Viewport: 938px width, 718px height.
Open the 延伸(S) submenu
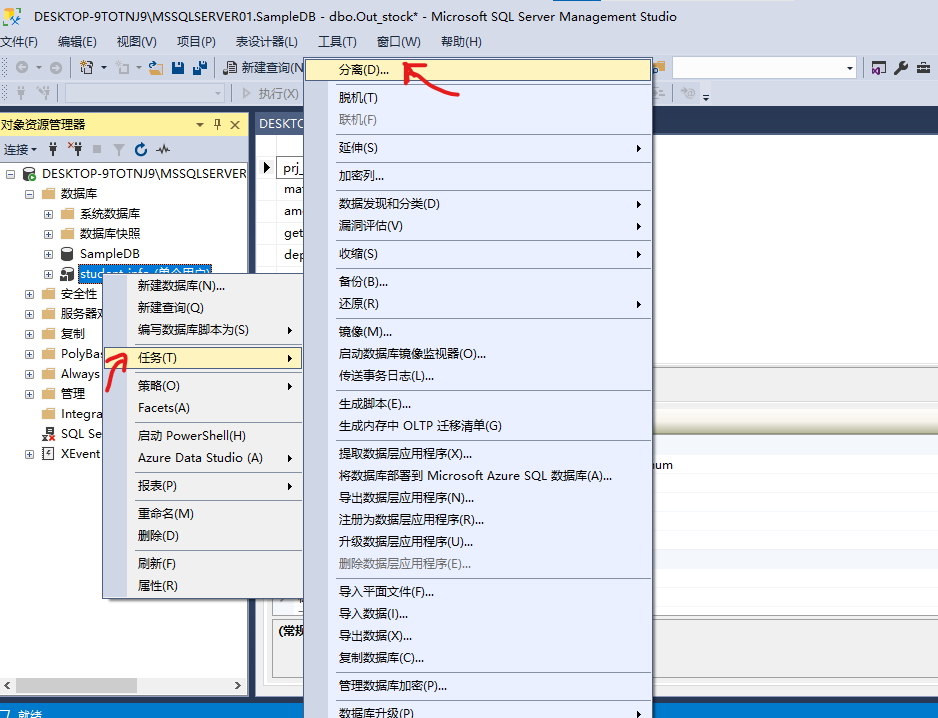(x=479, y=148)
